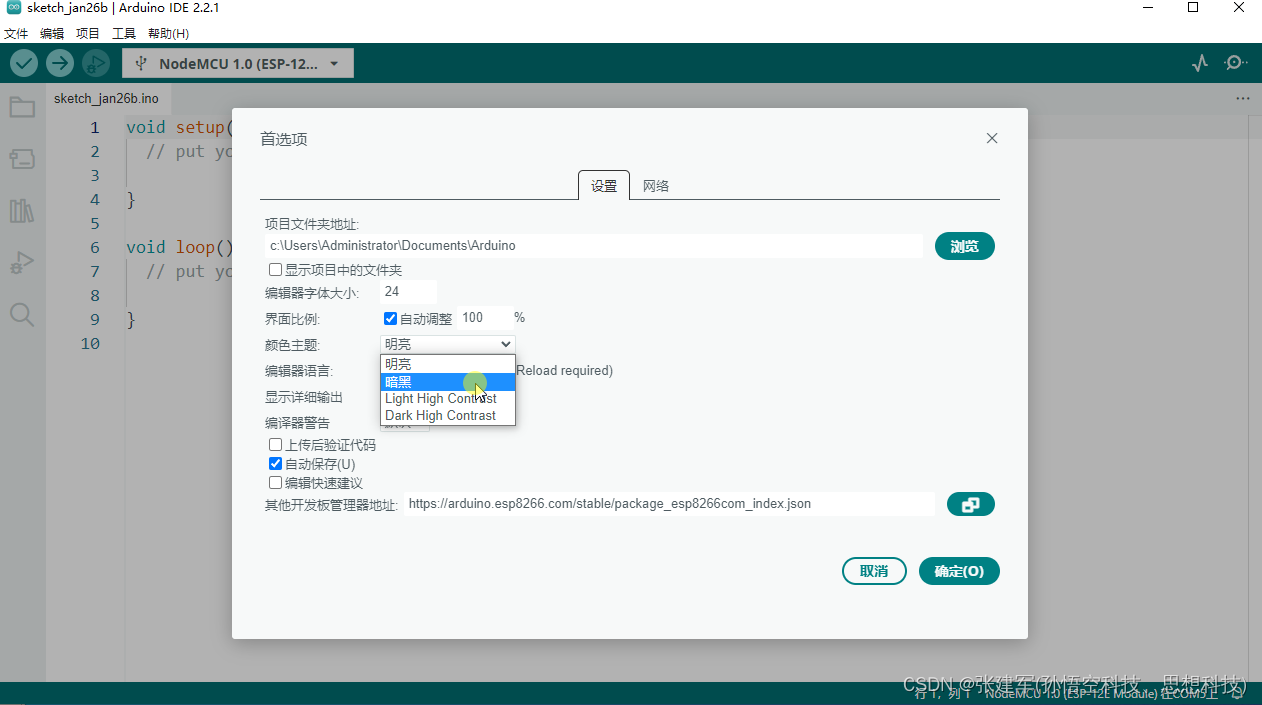Open the 工具 menu

pos(124,33)
